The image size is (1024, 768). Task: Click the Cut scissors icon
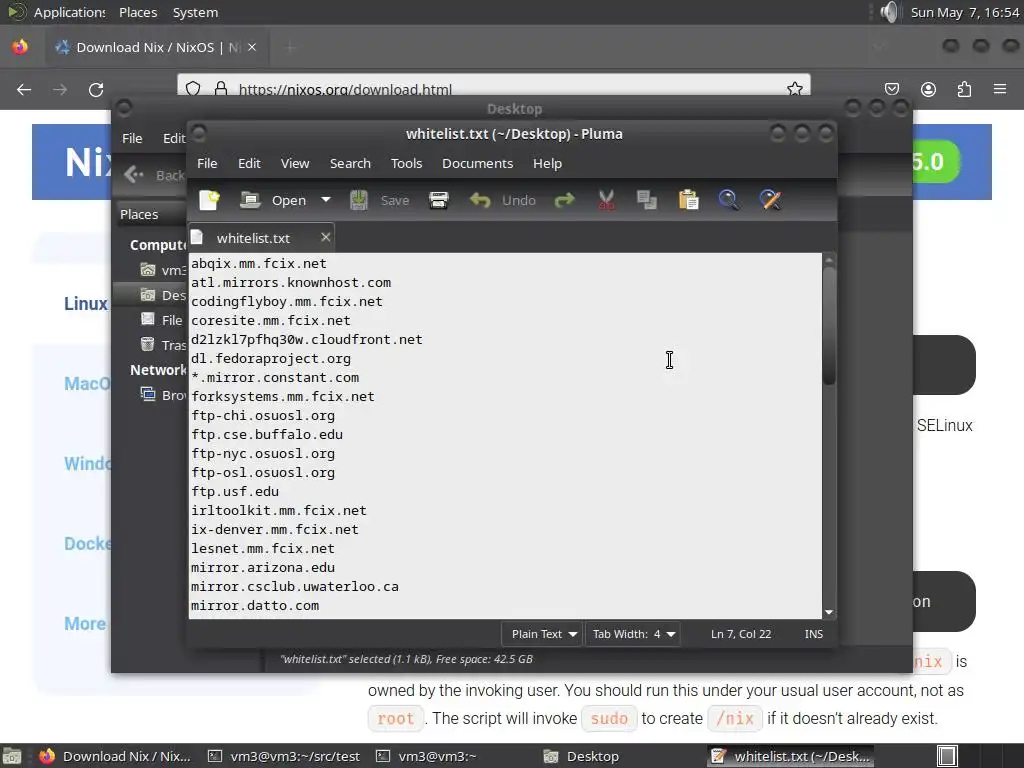tap(606, 200)
